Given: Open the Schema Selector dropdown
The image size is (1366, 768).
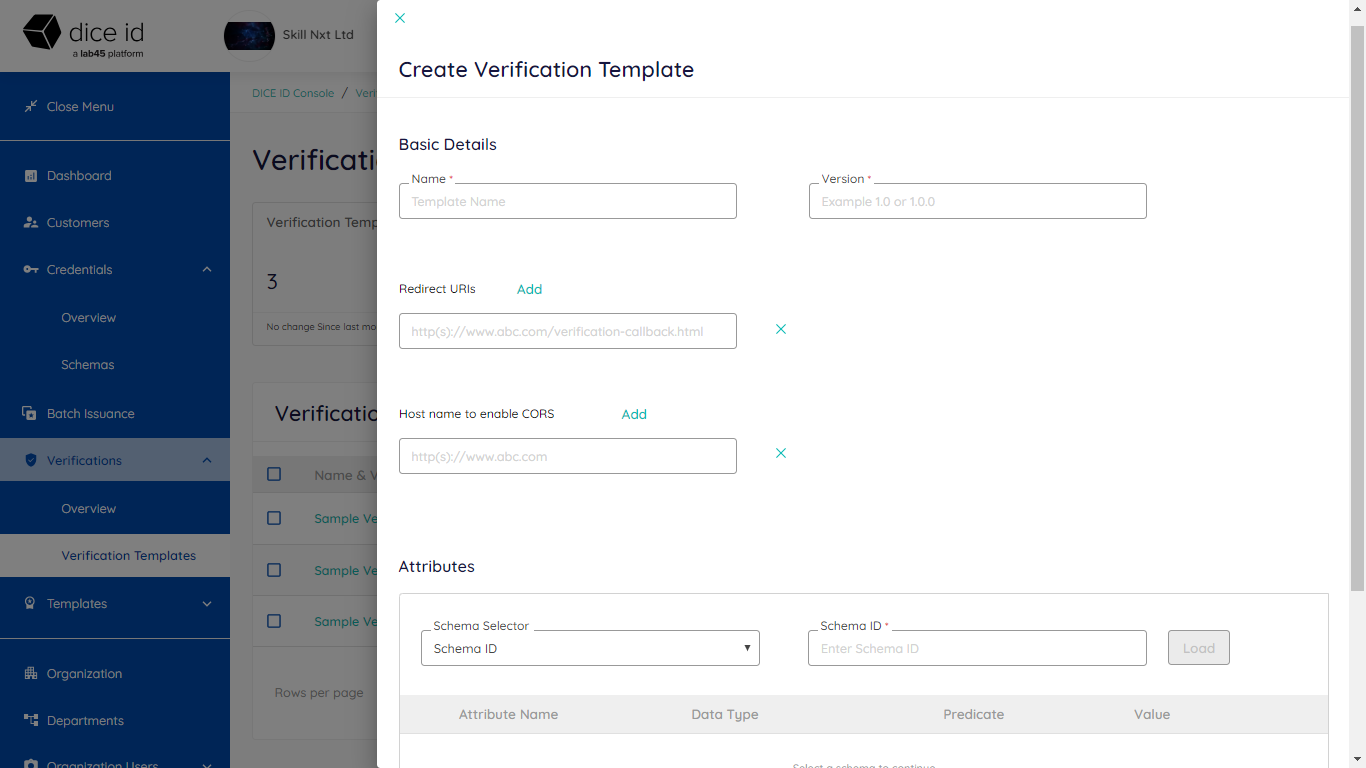Looking at the screenshot, I should 590,648.
